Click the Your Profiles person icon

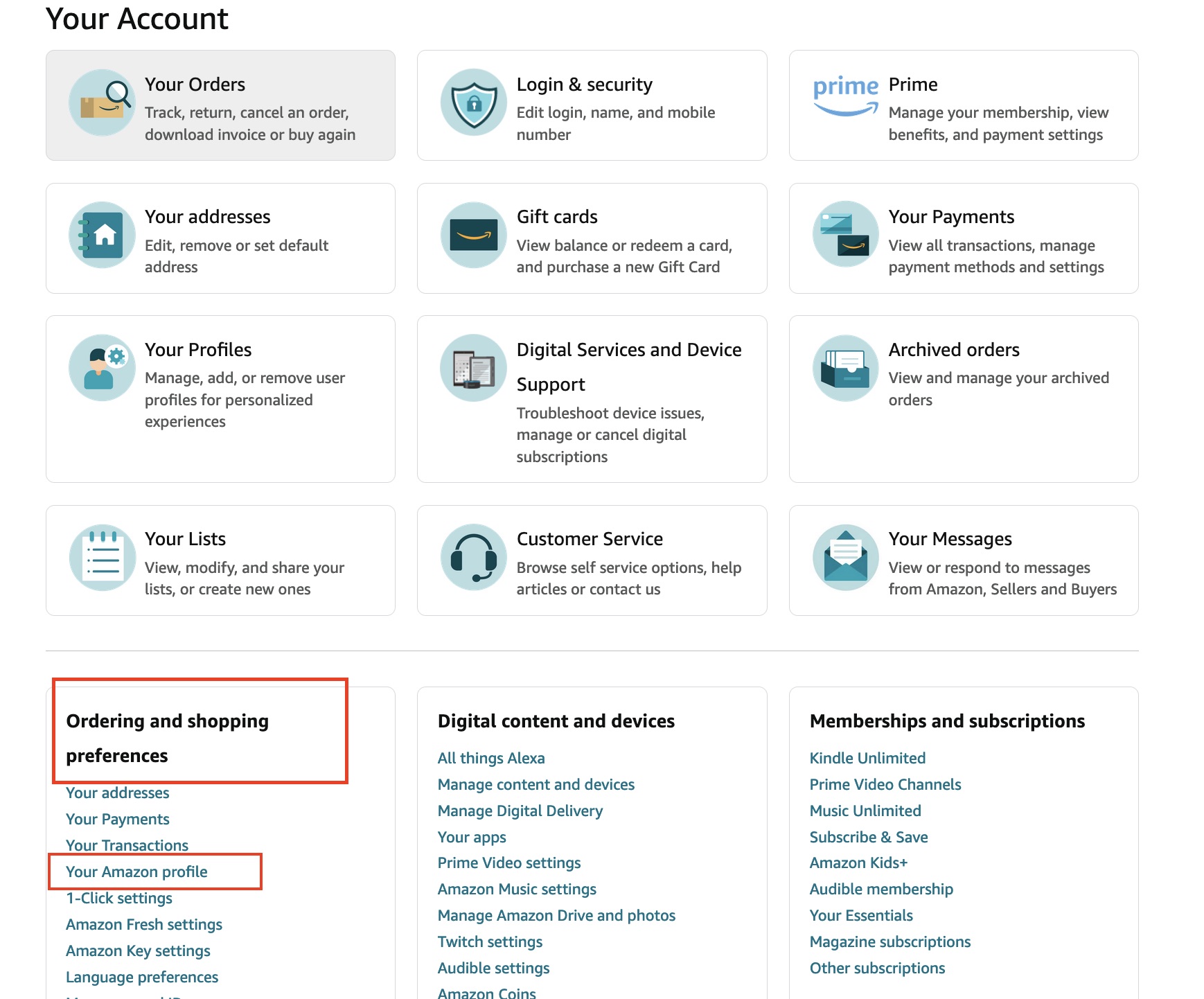click(x=102, y=368)
